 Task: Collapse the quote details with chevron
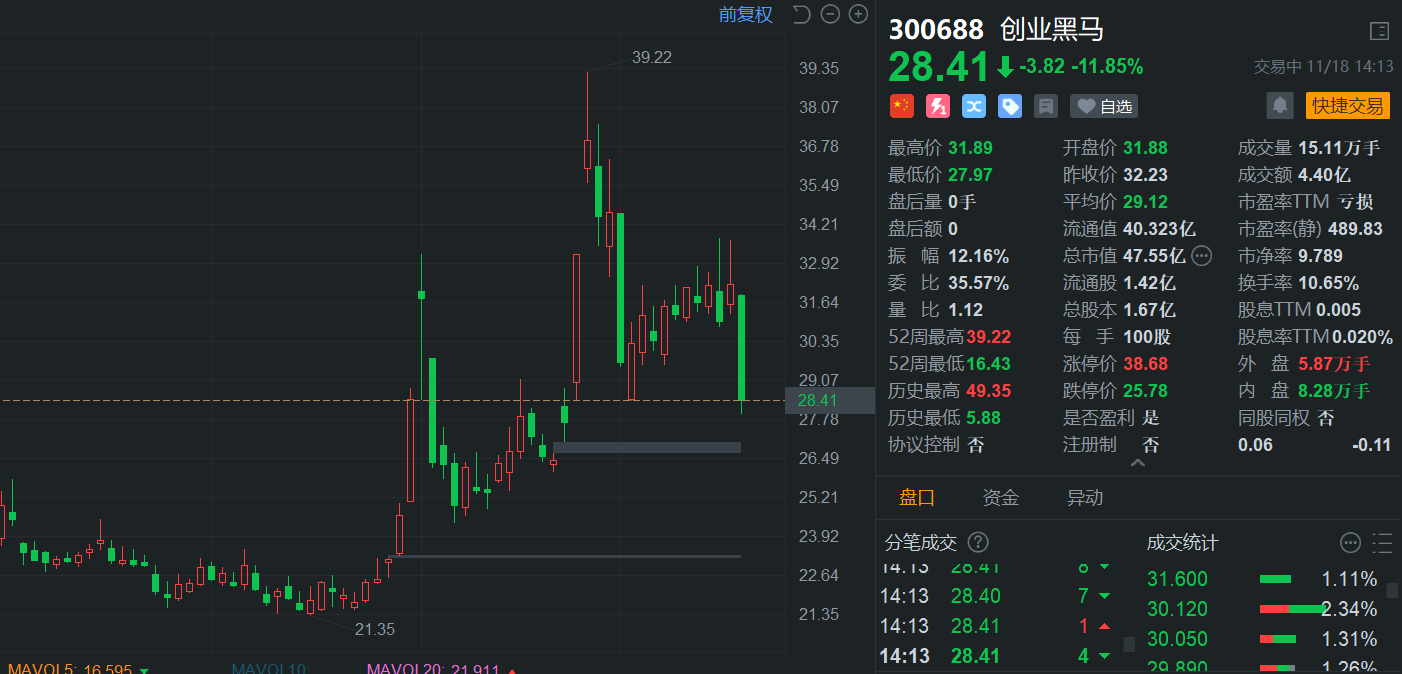point(1138,463)
